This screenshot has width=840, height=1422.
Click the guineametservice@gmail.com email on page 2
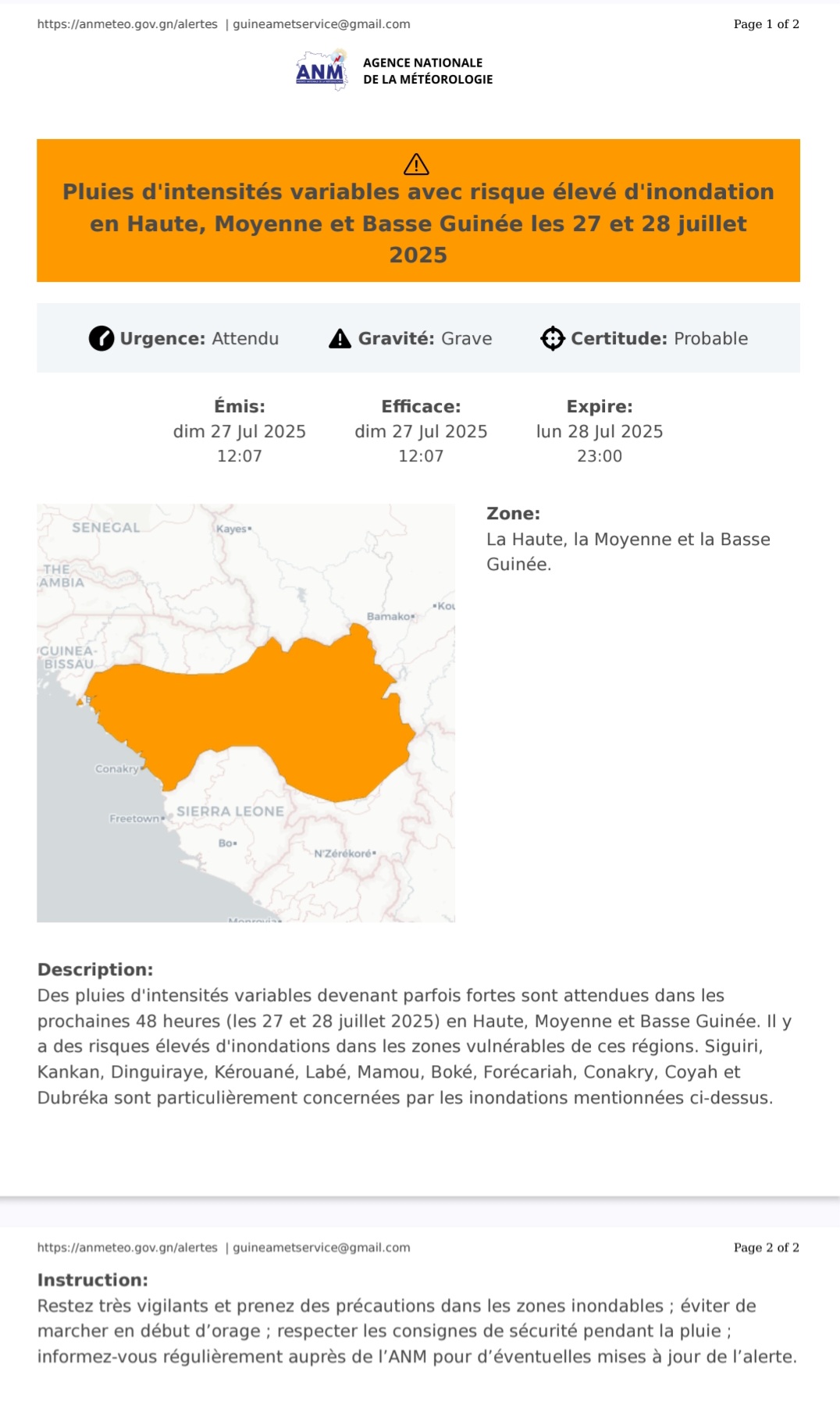tap(322, 1248)
